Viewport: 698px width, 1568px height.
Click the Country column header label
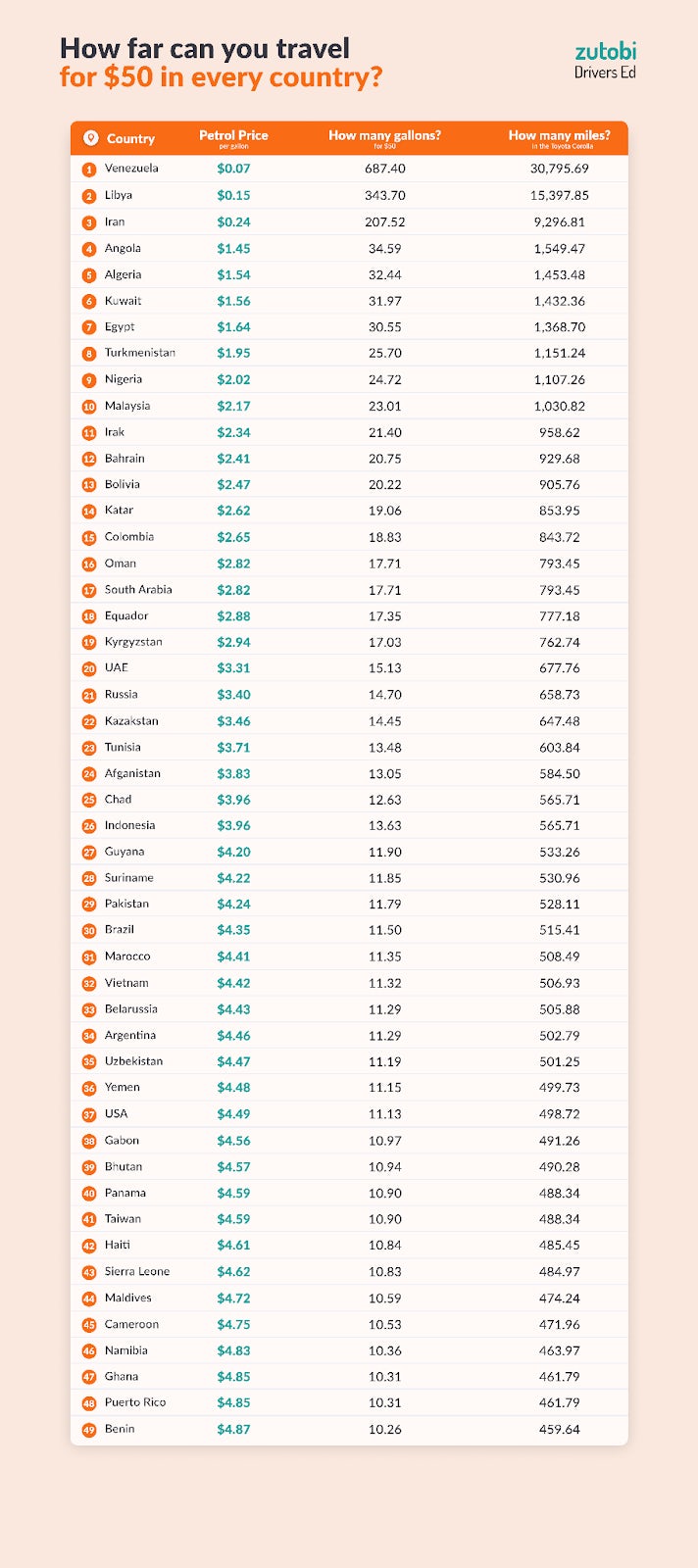(x=130, y=139)
